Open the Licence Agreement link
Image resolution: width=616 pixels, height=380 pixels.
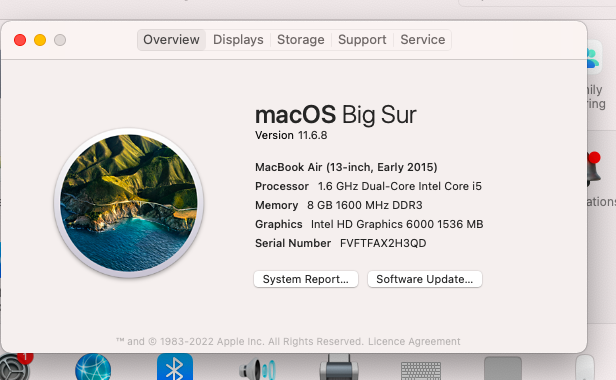414,341
